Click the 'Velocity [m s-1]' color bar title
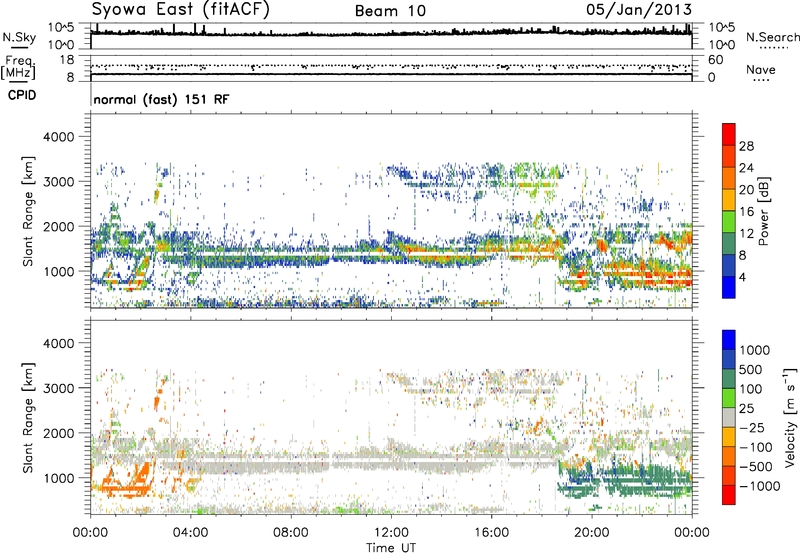Viewport: 800px width, 554px height. point(790,417)
